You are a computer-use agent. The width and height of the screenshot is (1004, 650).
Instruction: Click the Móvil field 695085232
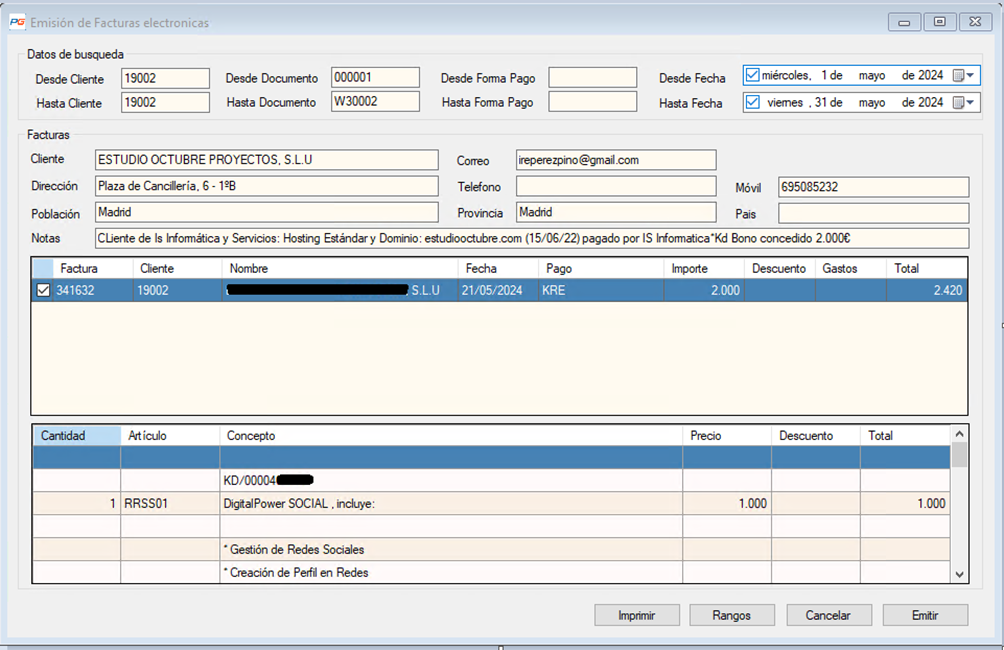click(x=873, y=187)
